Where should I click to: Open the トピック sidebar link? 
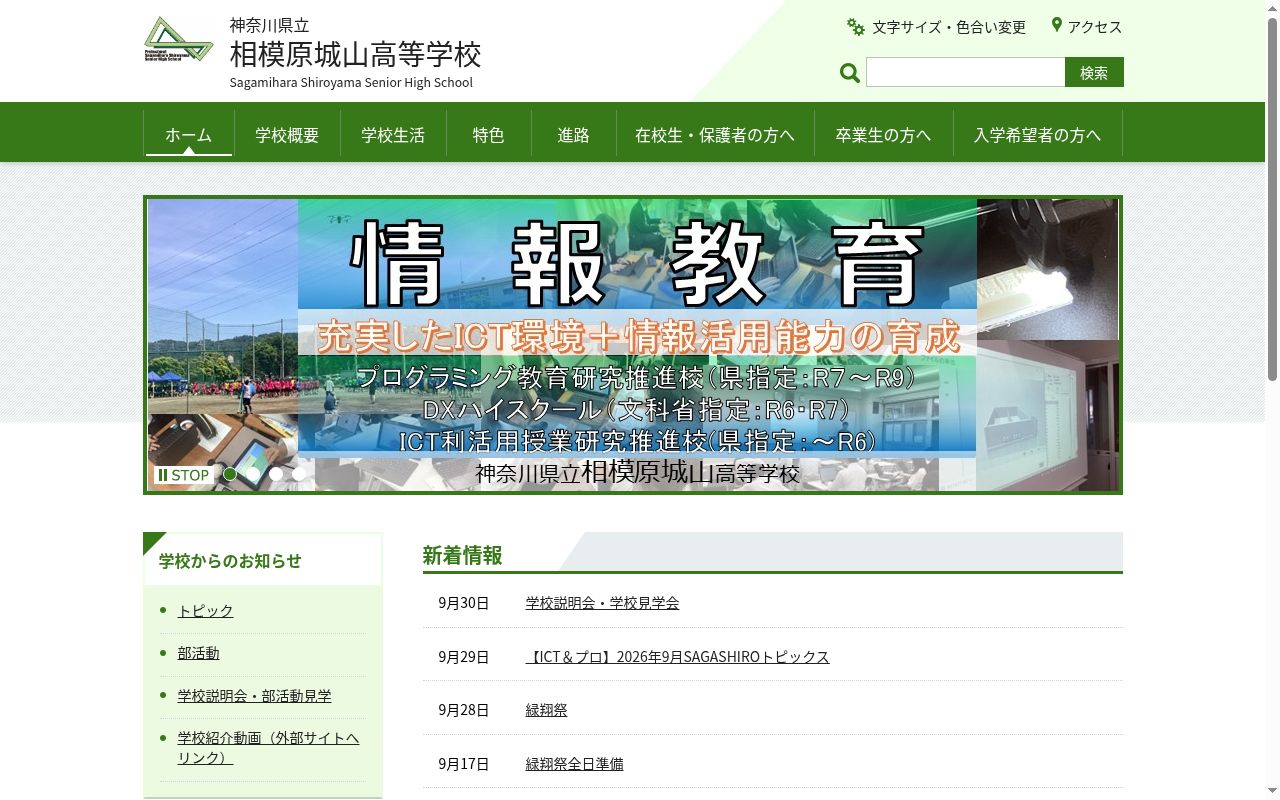tap(205, 611)
